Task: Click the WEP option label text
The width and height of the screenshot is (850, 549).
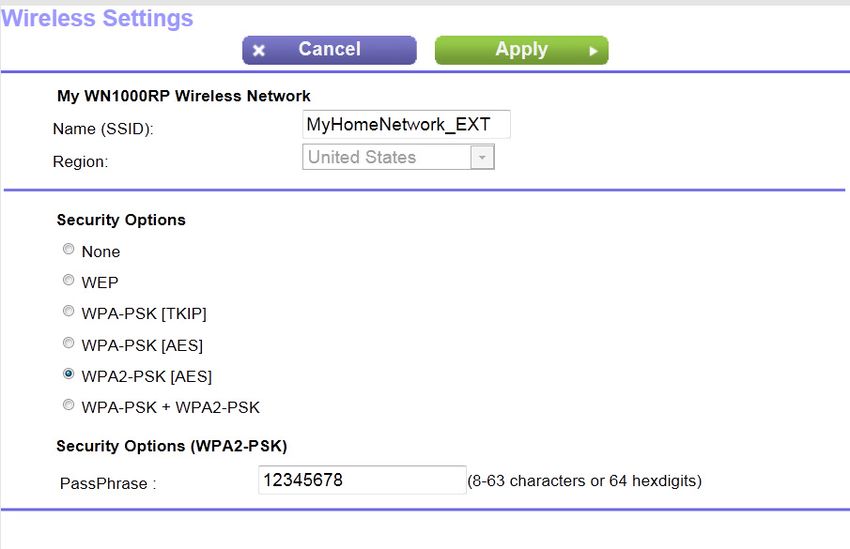Action: 100,282
